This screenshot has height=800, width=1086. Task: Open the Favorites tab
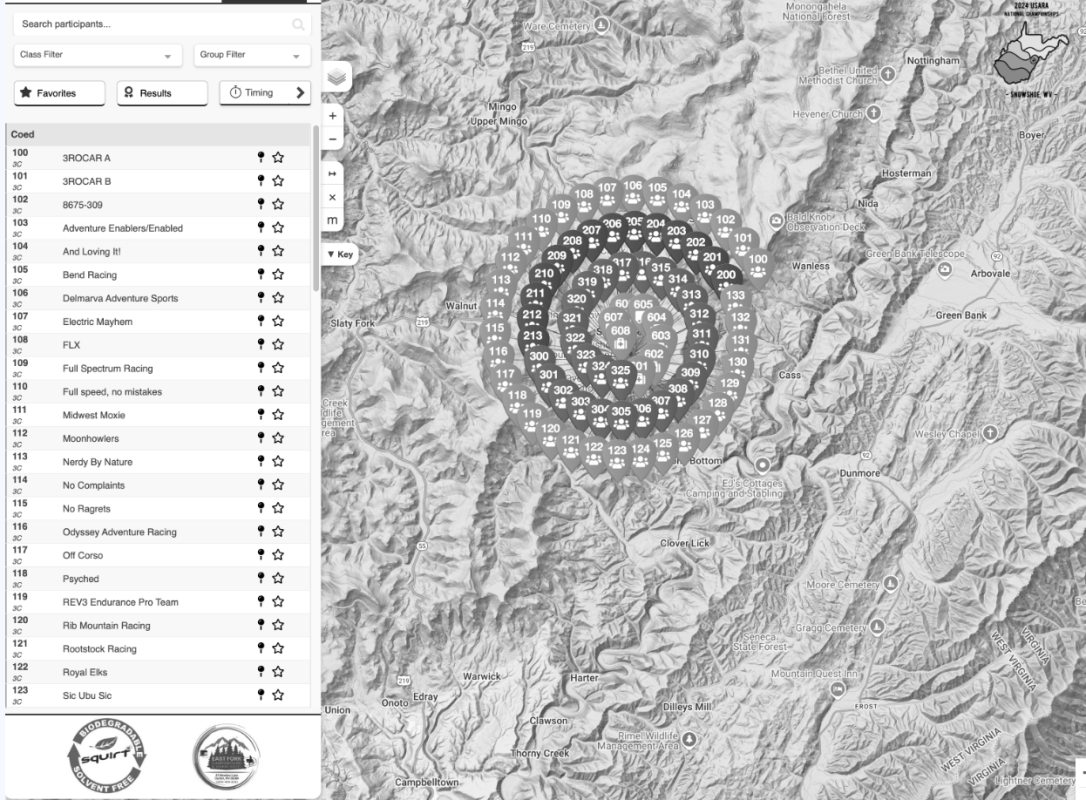point(59,93)
